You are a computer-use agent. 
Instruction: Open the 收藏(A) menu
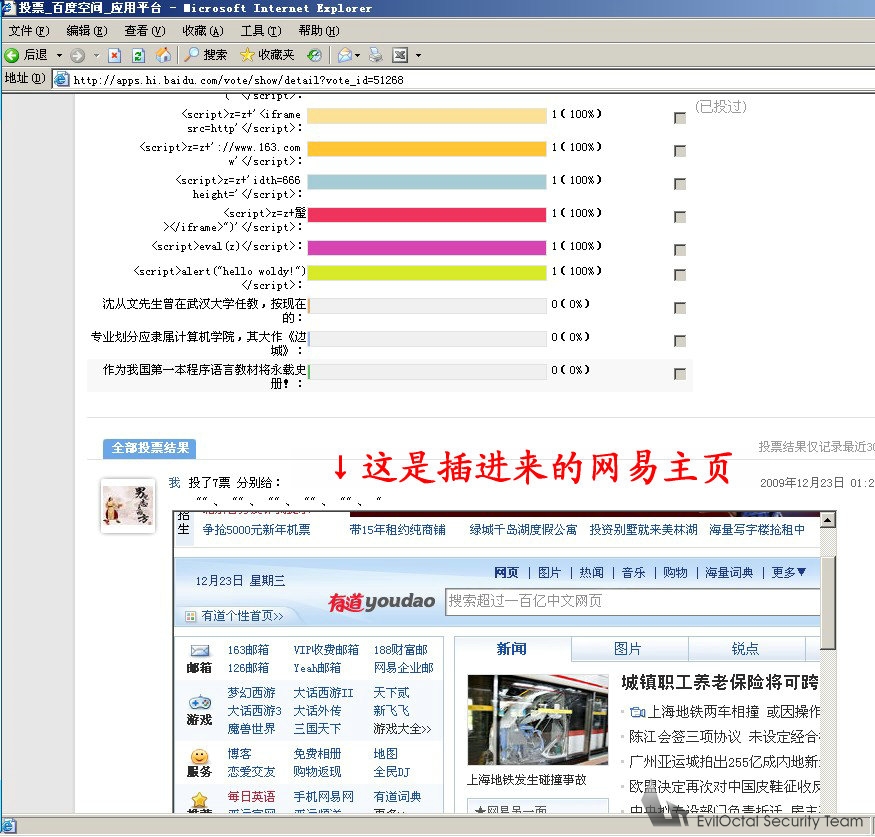203,31
